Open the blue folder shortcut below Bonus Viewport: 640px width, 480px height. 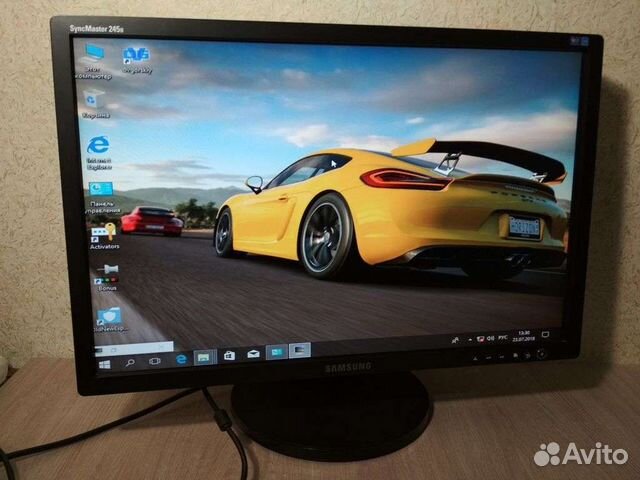coord(109,320)
